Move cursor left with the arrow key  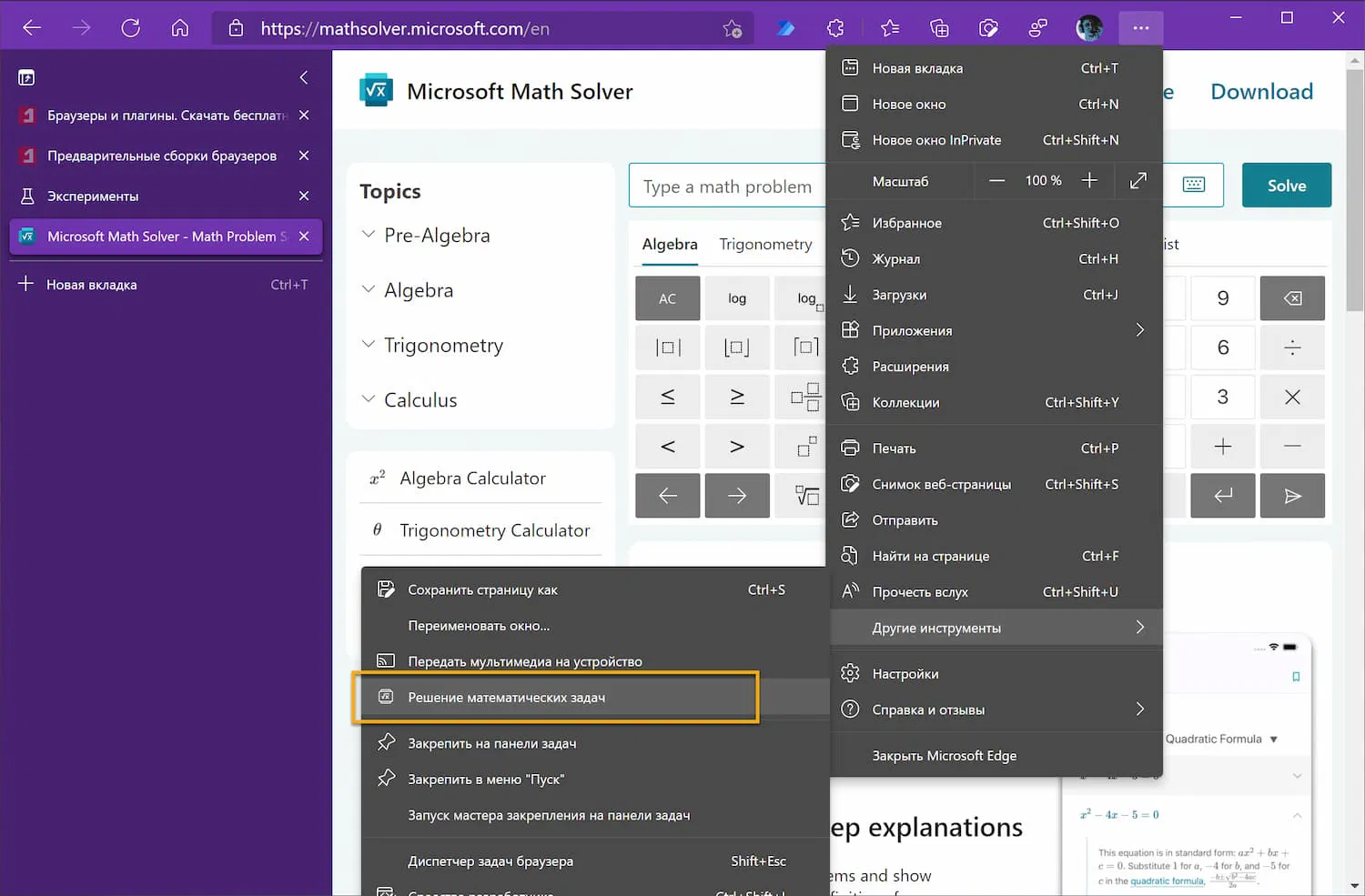[668, 496]
